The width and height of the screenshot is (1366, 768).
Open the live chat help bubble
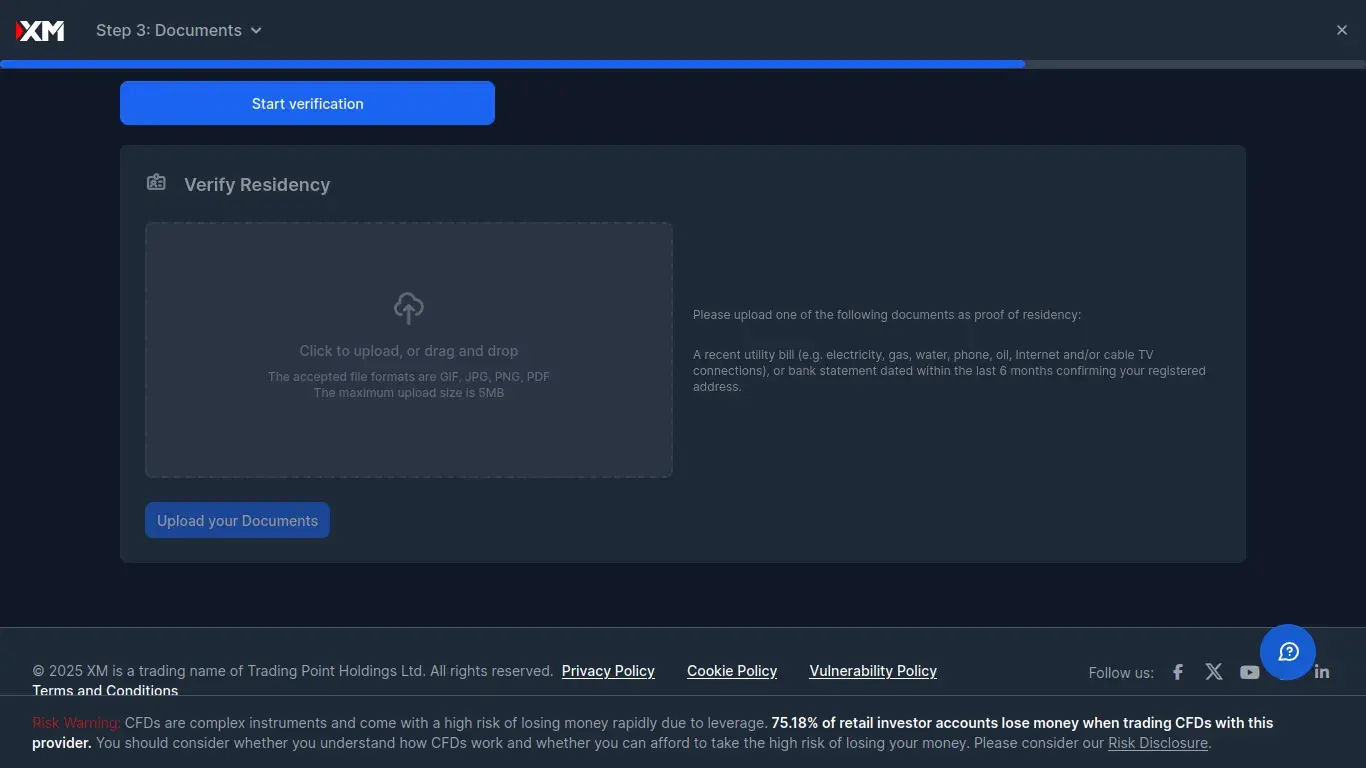click(x=1288, y=652)
